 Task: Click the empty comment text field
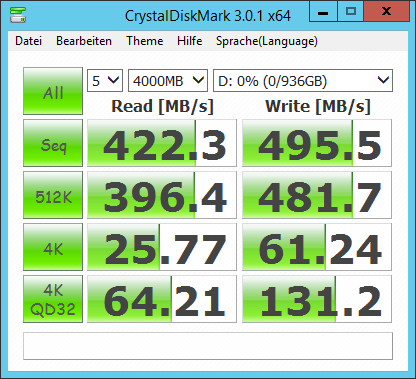click(x=208, y=346)
